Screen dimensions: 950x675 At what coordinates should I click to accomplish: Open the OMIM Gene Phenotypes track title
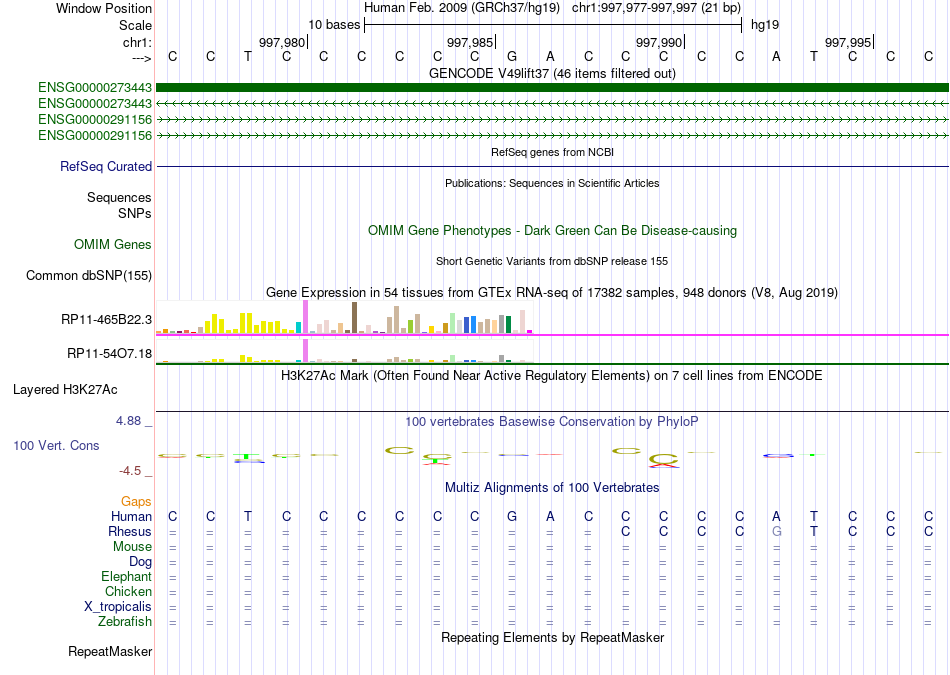552,230
